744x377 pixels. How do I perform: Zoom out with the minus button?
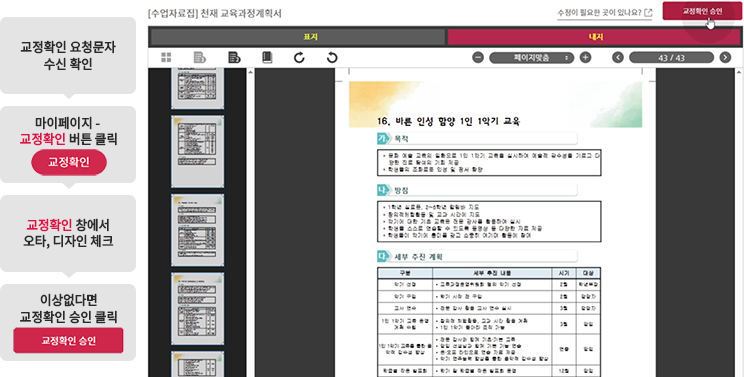[478, 58]
